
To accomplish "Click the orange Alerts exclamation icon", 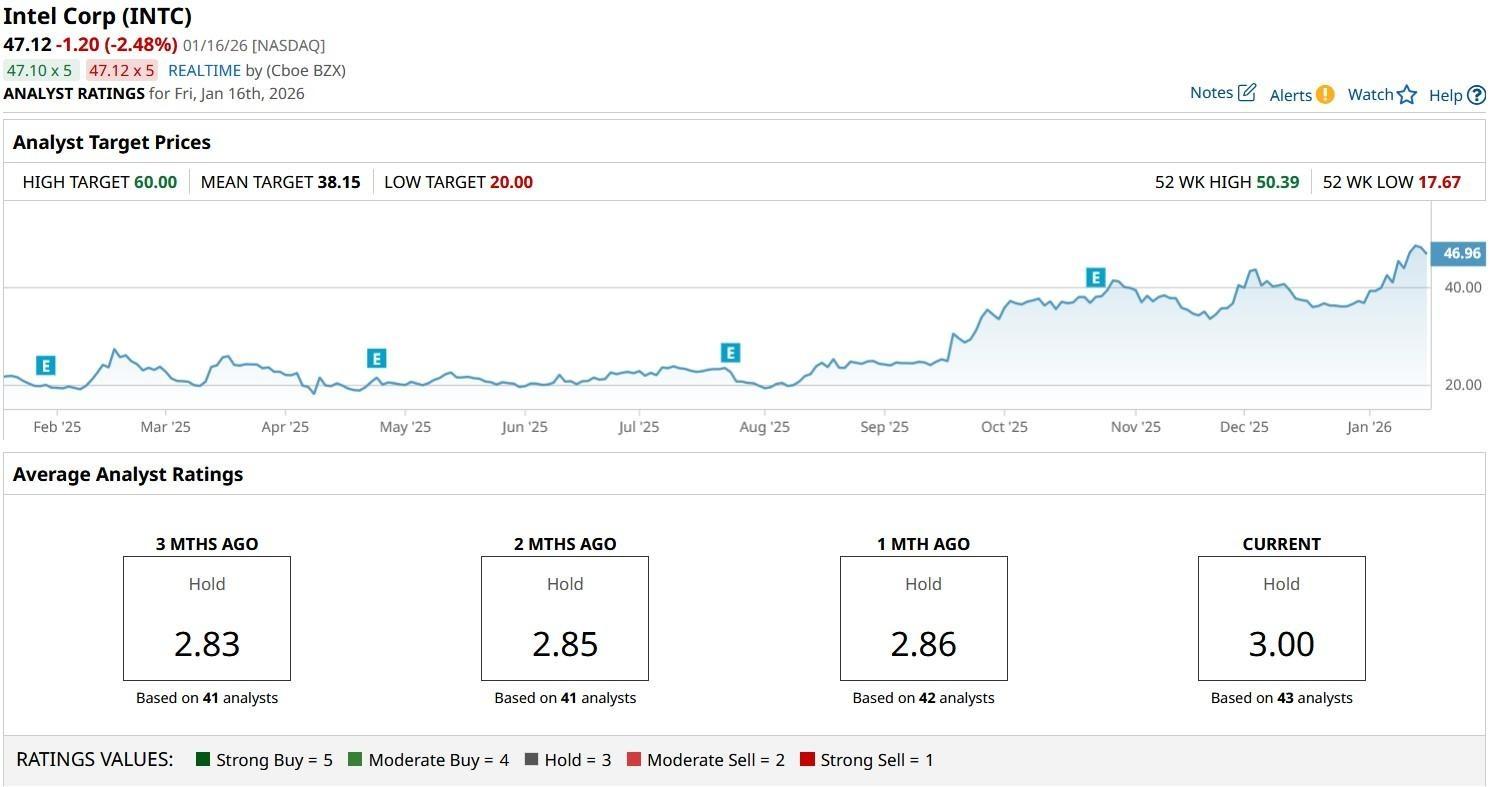I will pyautogui.click(x=1325, y=95).
